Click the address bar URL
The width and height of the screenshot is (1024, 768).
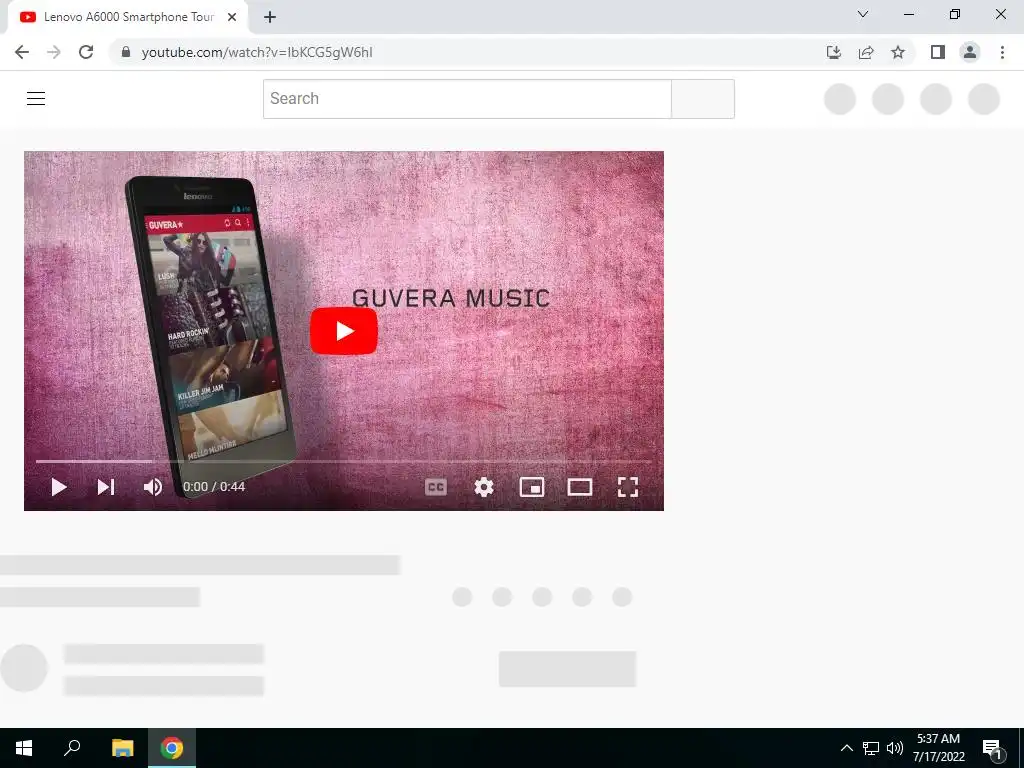pyautogui.click(x=257, y=52)
